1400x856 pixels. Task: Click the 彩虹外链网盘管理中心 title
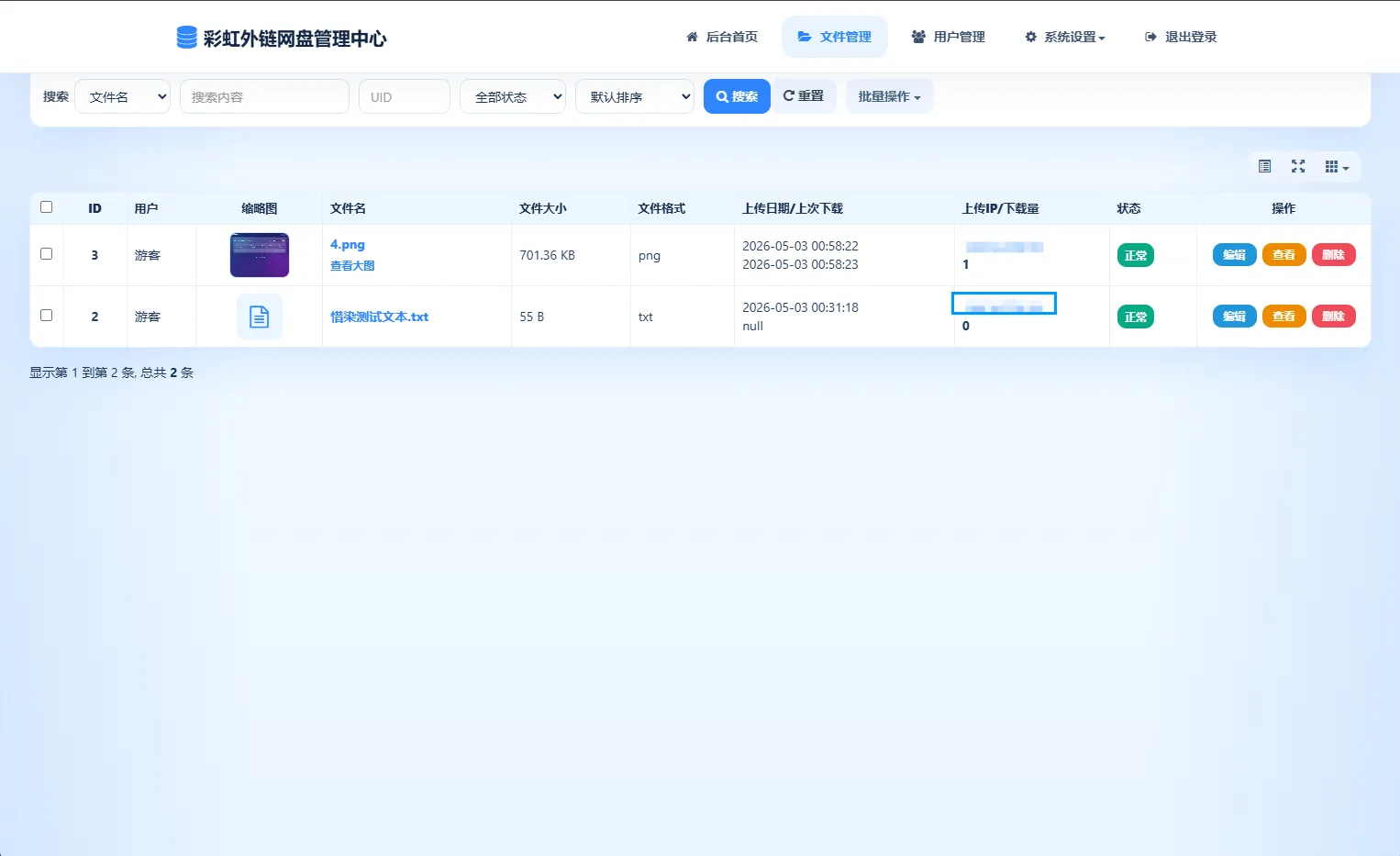(295, 39)
